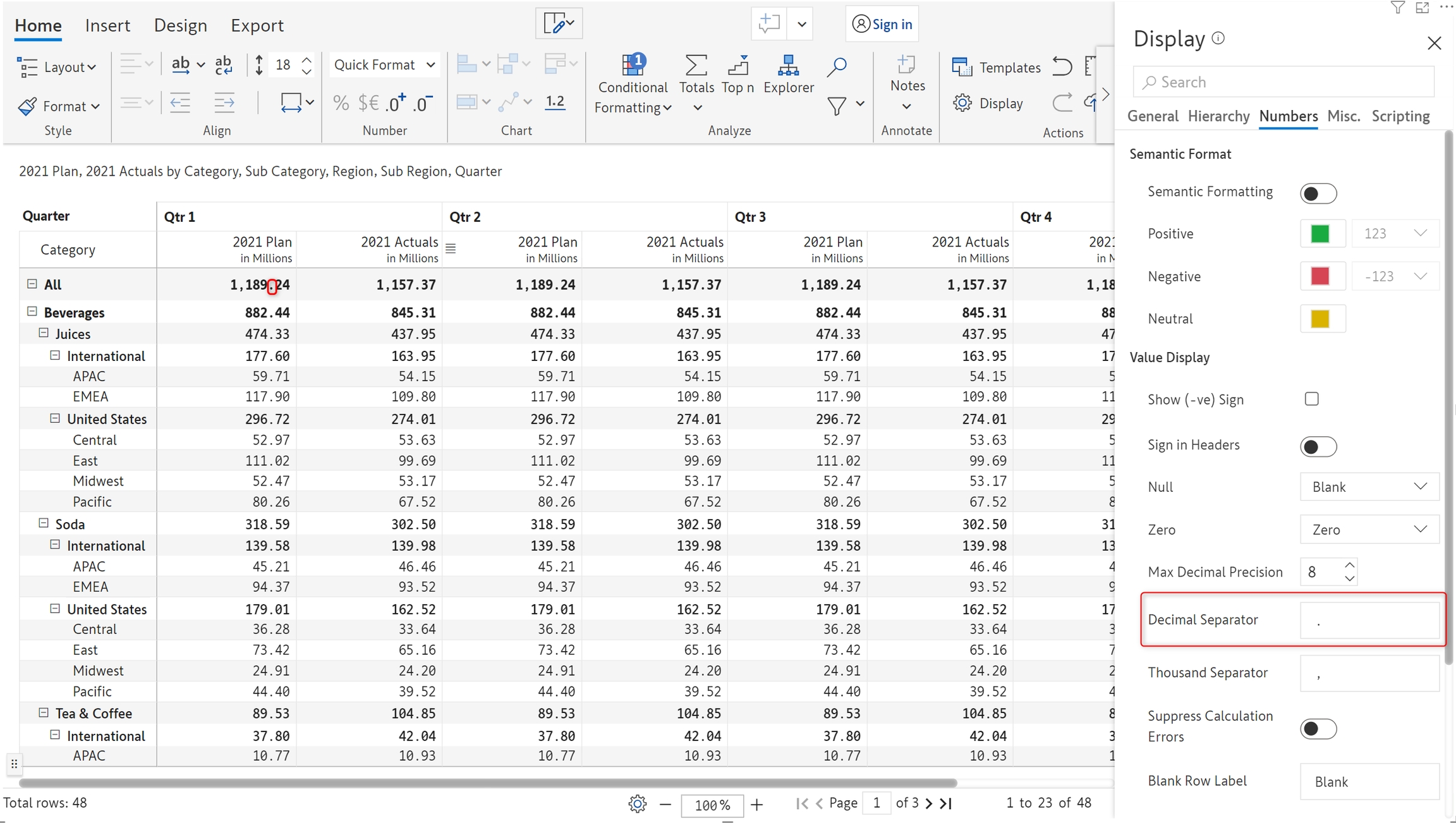Click the Sign in button
Image resolution: width=1456 pixels, height=823 pixels.
tap(882, 24)
